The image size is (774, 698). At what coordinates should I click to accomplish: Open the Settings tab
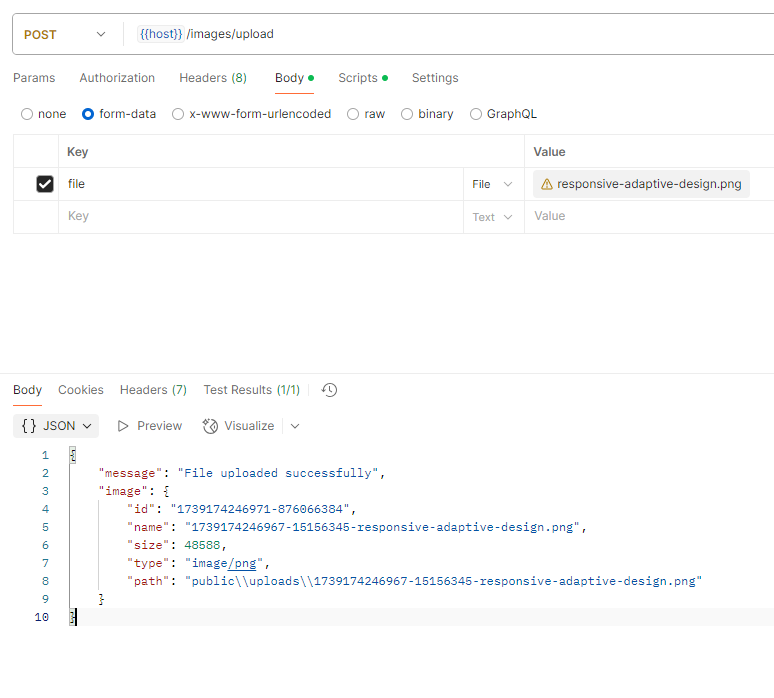click(435, 78)
